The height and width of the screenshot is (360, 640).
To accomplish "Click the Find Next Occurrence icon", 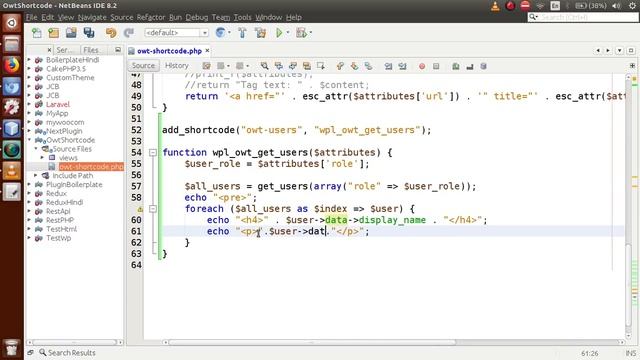I will coord(293,66).
